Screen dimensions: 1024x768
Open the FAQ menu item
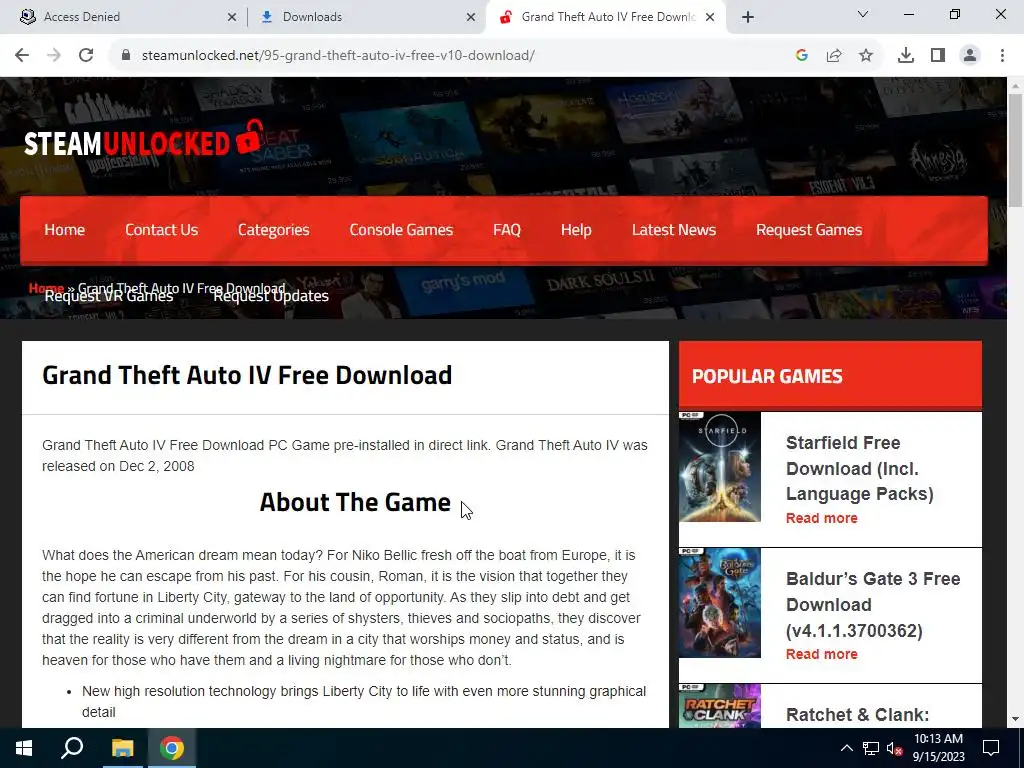pos(507,230)
